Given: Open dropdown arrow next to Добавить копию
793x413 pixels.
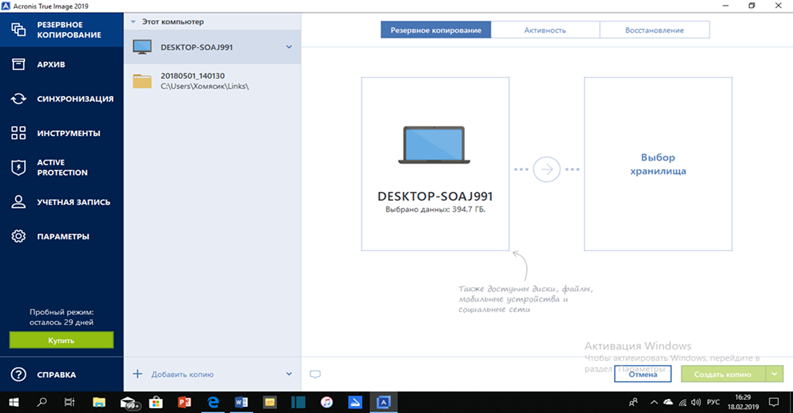Looking at the screenshot, I should point(289,374).
